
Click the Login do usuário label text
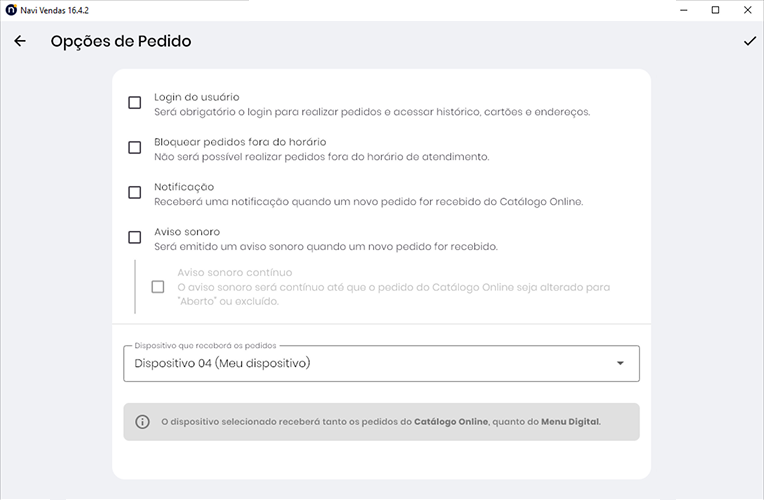pos(196,97)
